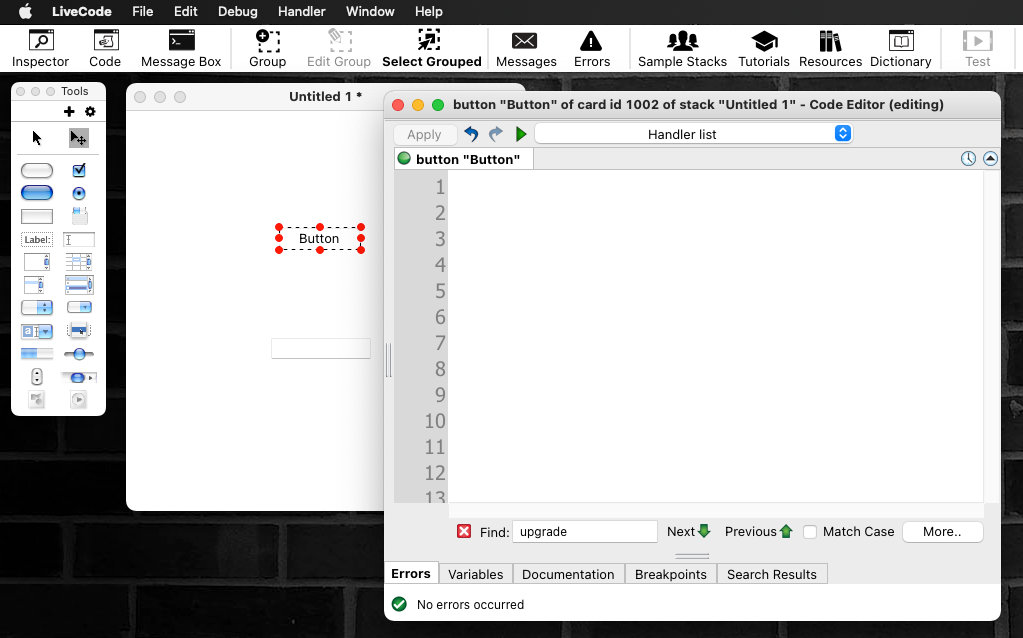The height and width of the screenshot is (638, 1023).
Task: Pick the blue default button tool
Action: [37, 193]
